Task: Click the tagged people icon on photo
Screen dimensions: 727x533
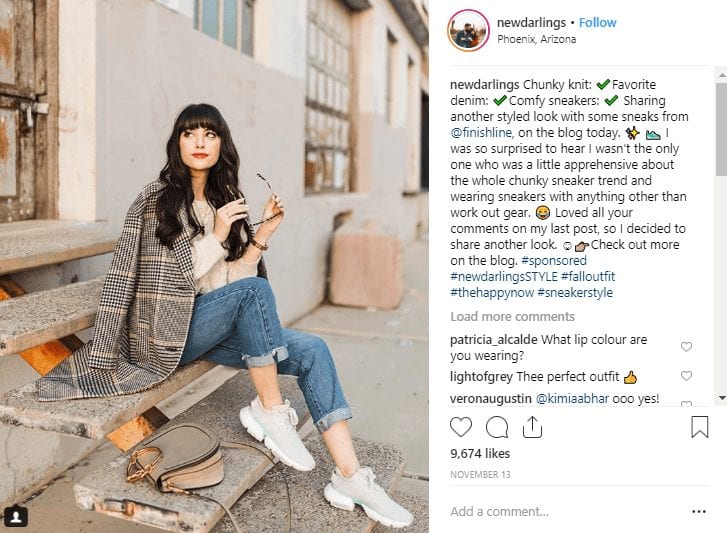Action: click(16, 516)
